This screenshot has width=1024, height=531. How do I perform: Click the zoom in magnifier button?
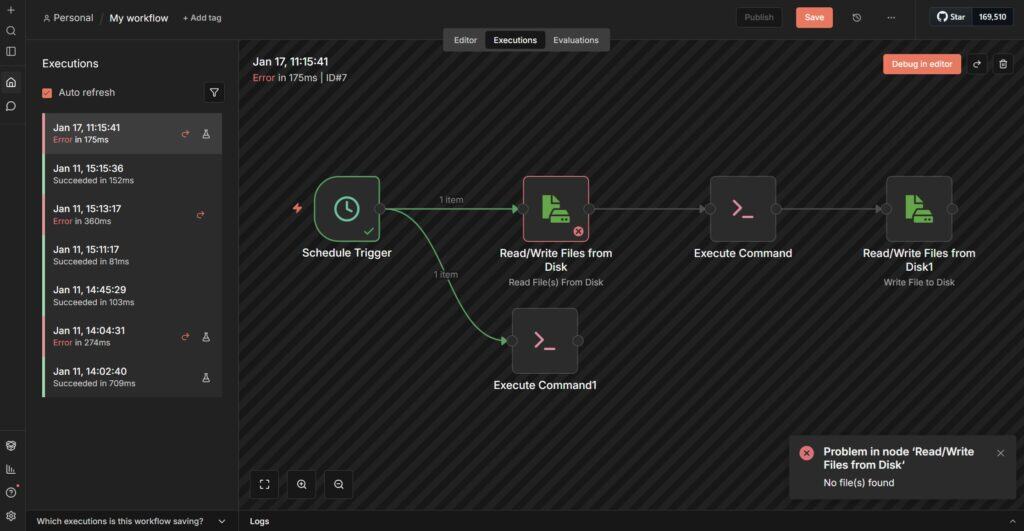click(x=301, y=484)
